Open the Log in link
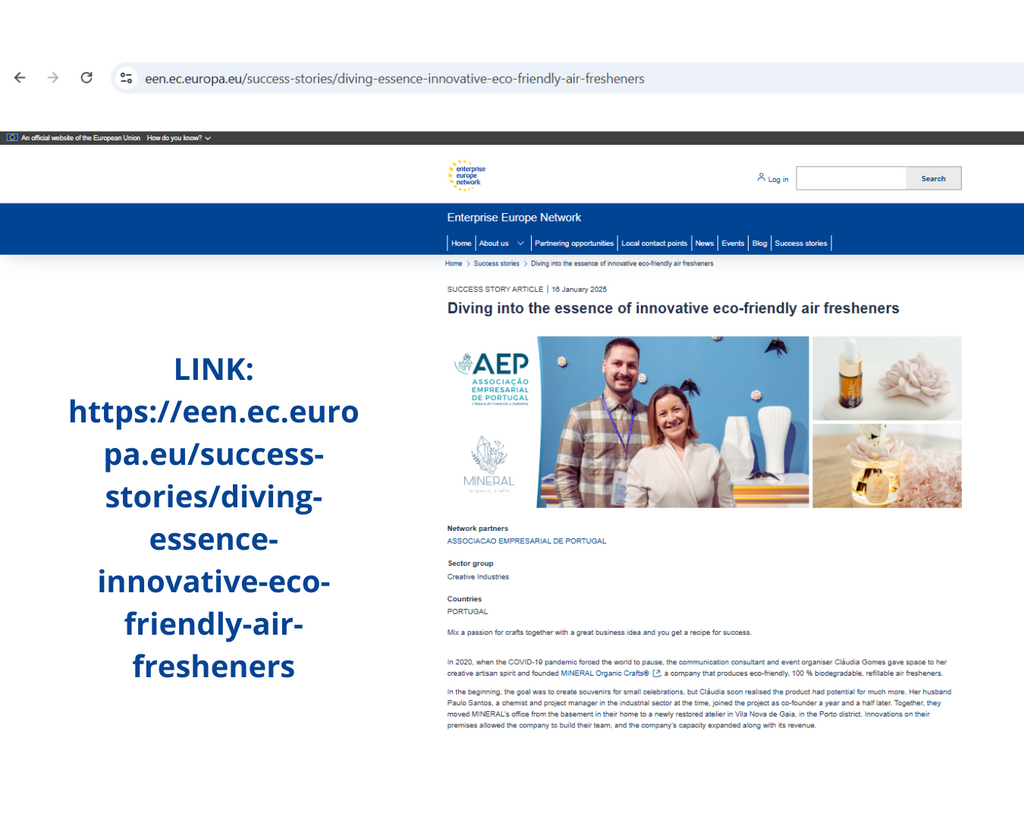 click(778, 179)
